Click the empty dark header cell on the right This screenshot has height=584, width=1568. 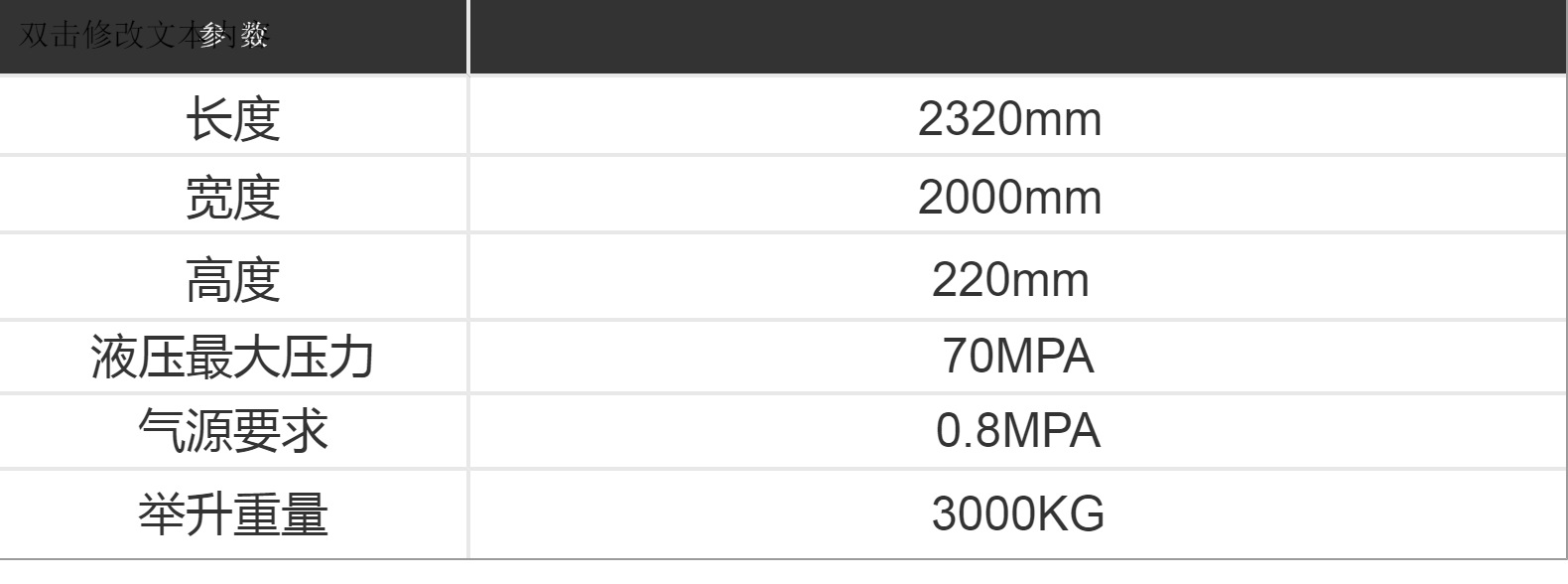(1017, 36)
